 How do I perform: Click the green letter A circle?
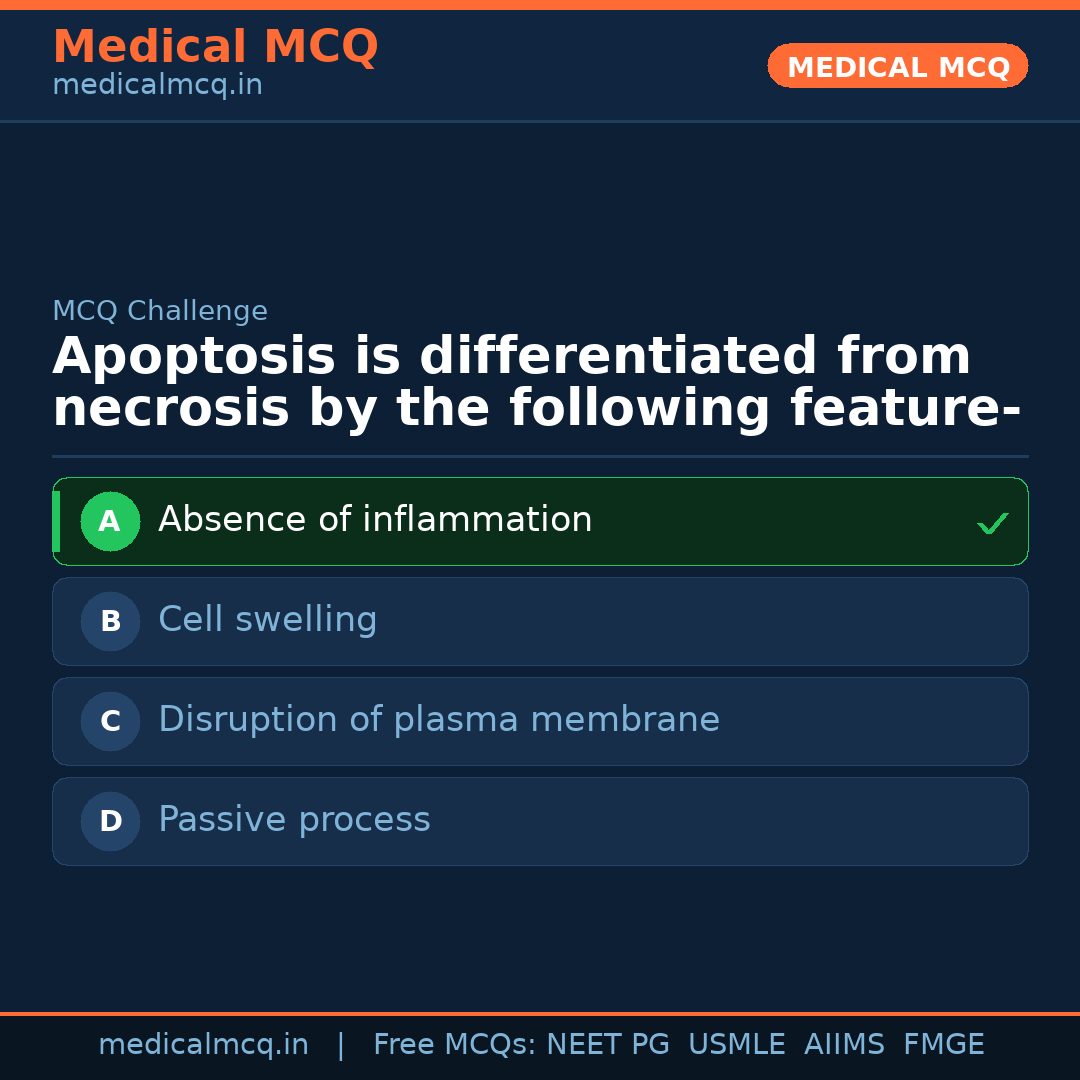pos(110,521)
